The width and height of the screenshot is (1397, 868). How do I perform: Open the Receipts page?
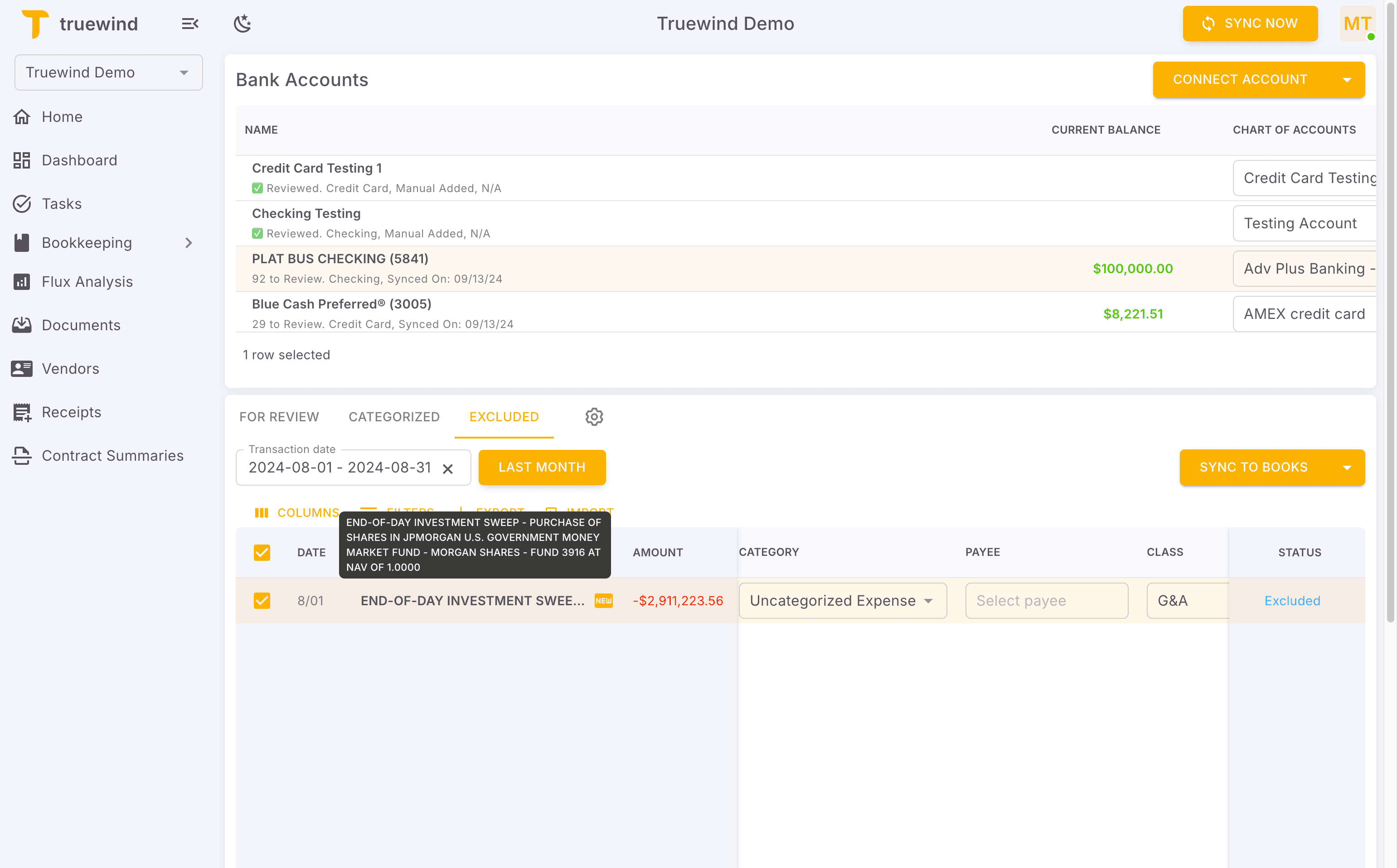[x=71, y=412]
